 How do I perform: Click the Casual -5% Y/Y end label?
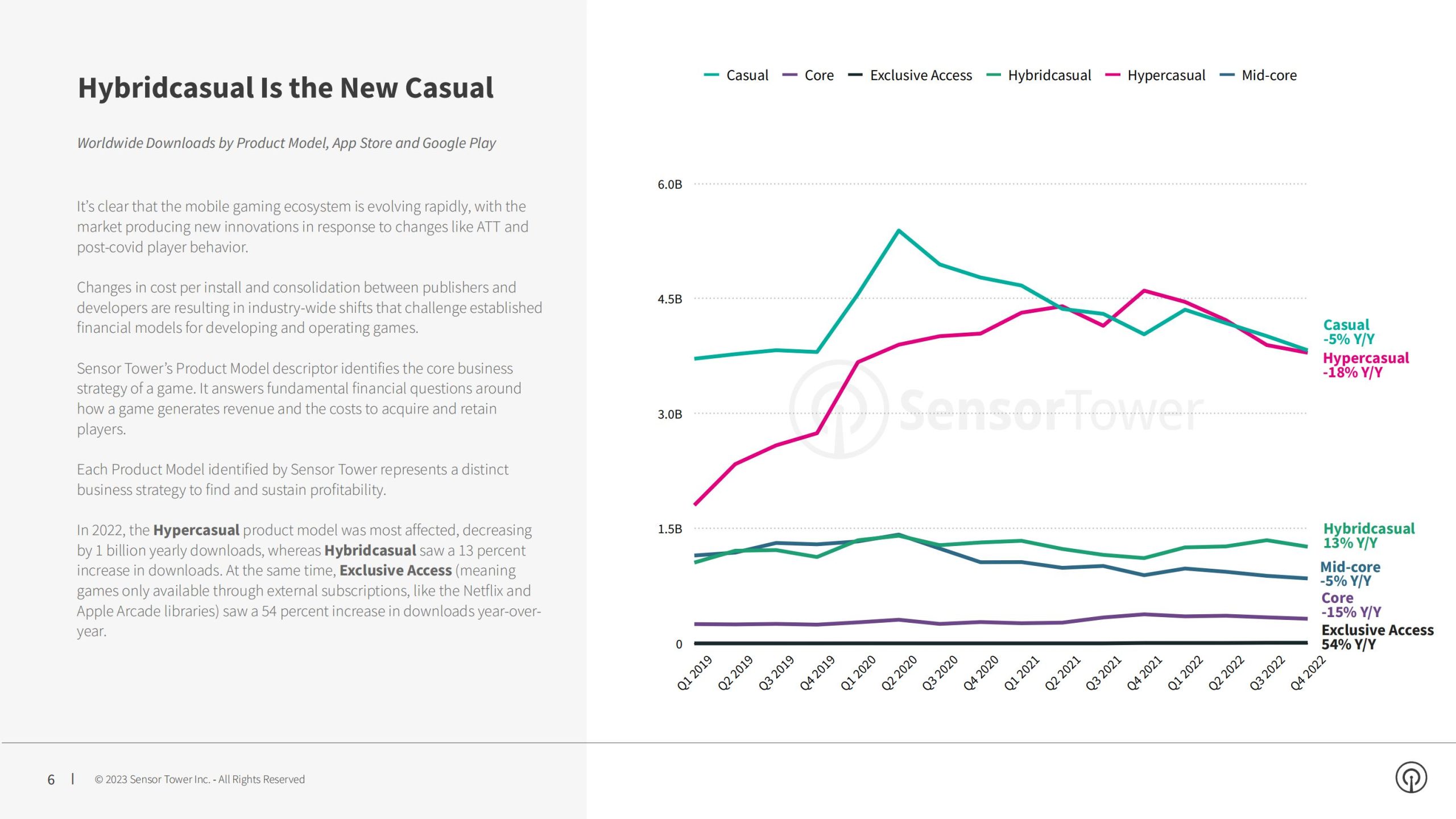point(1349,332)
